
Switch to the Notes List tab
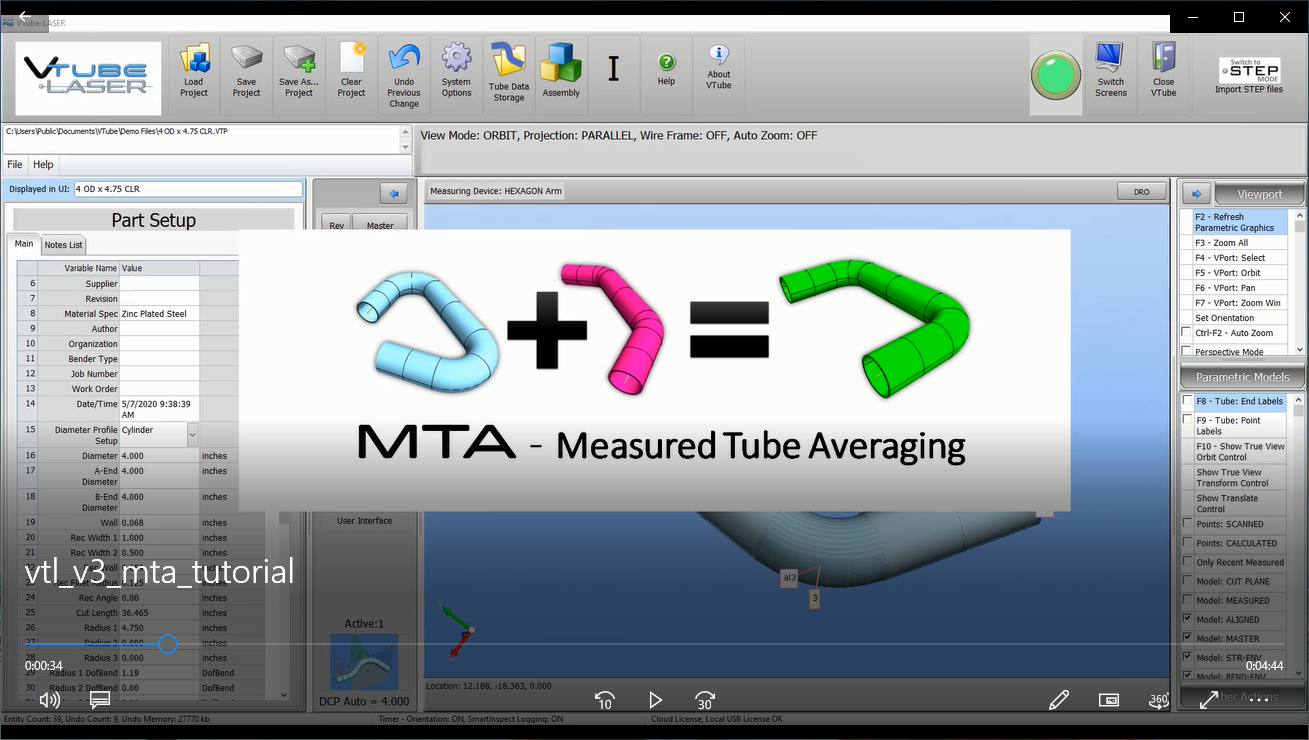[64, 245]
